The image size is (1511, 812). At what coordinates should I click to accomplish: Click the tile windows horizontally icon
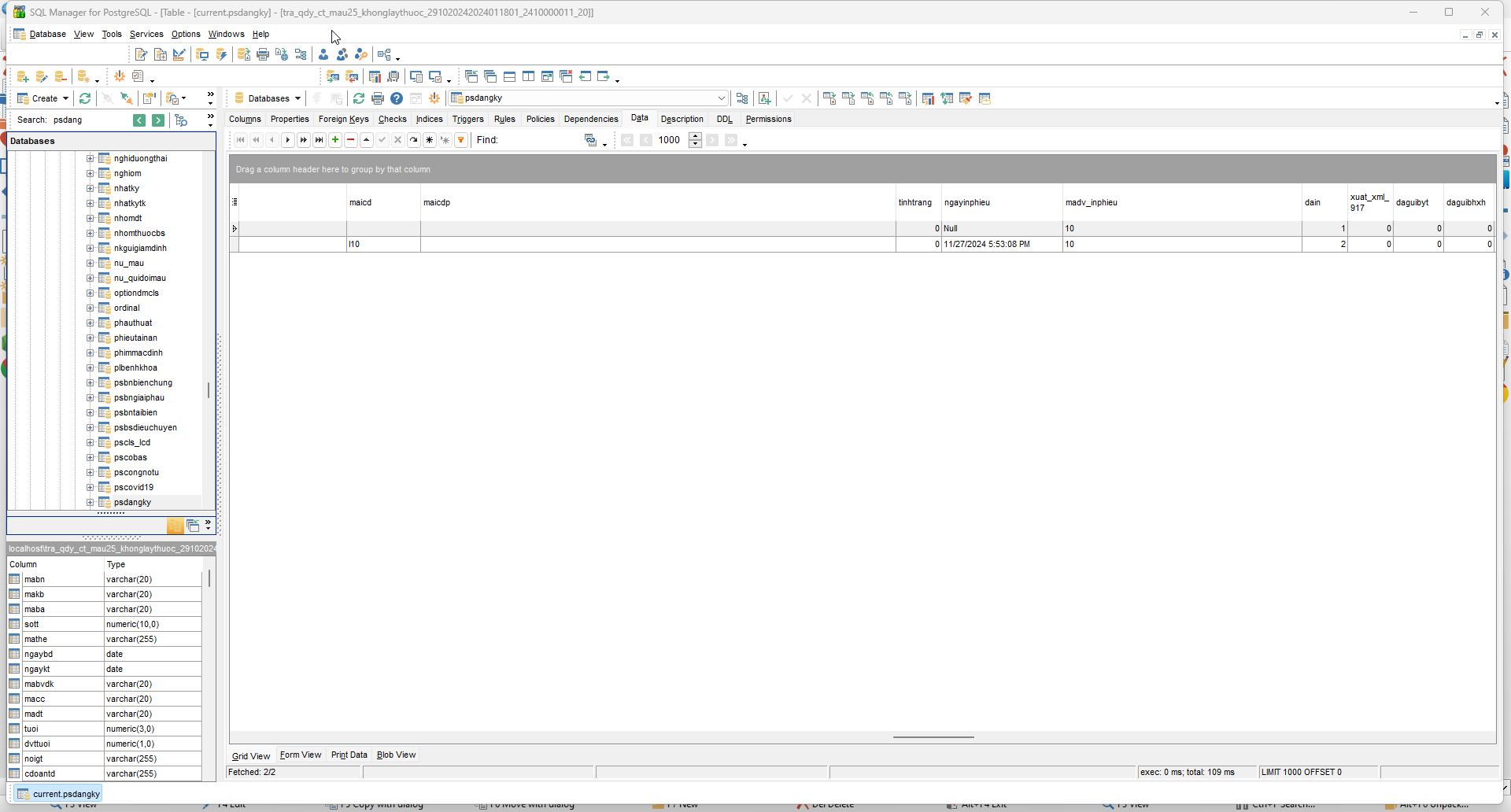509,76
